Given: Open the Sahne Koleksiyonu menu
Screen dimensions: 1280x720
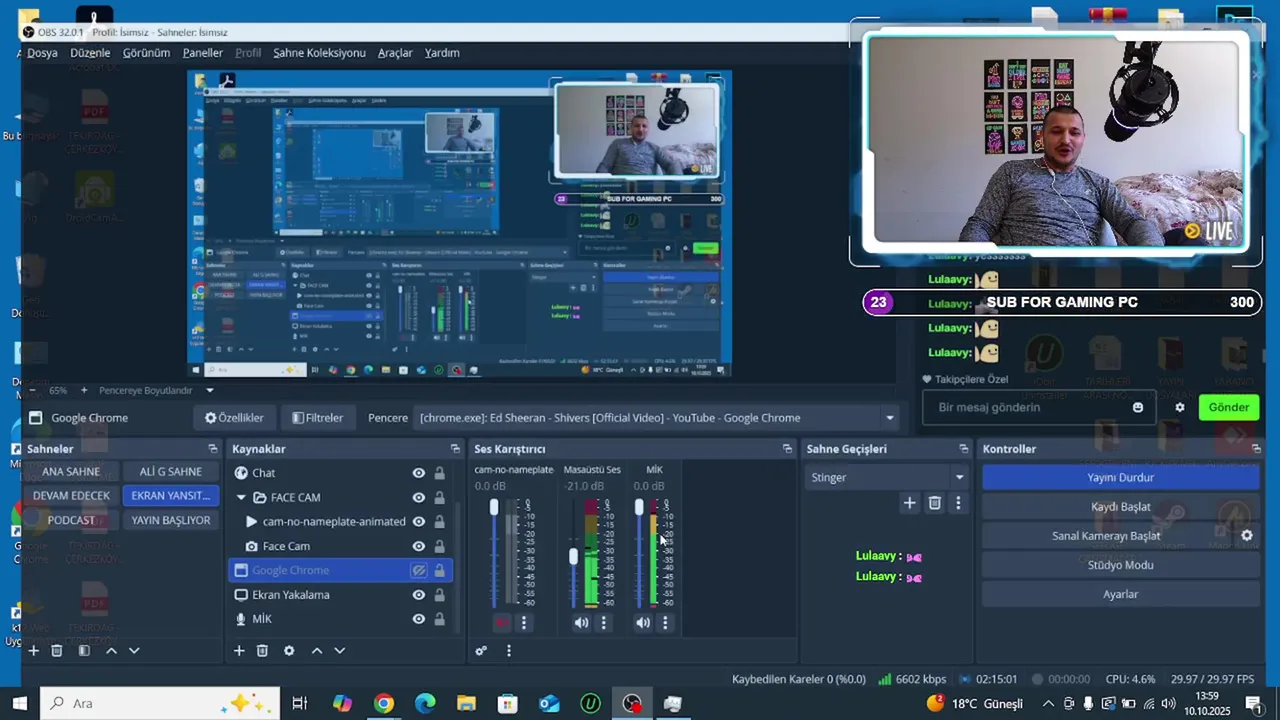Looking at the screenshot, I should coord(319,53).
